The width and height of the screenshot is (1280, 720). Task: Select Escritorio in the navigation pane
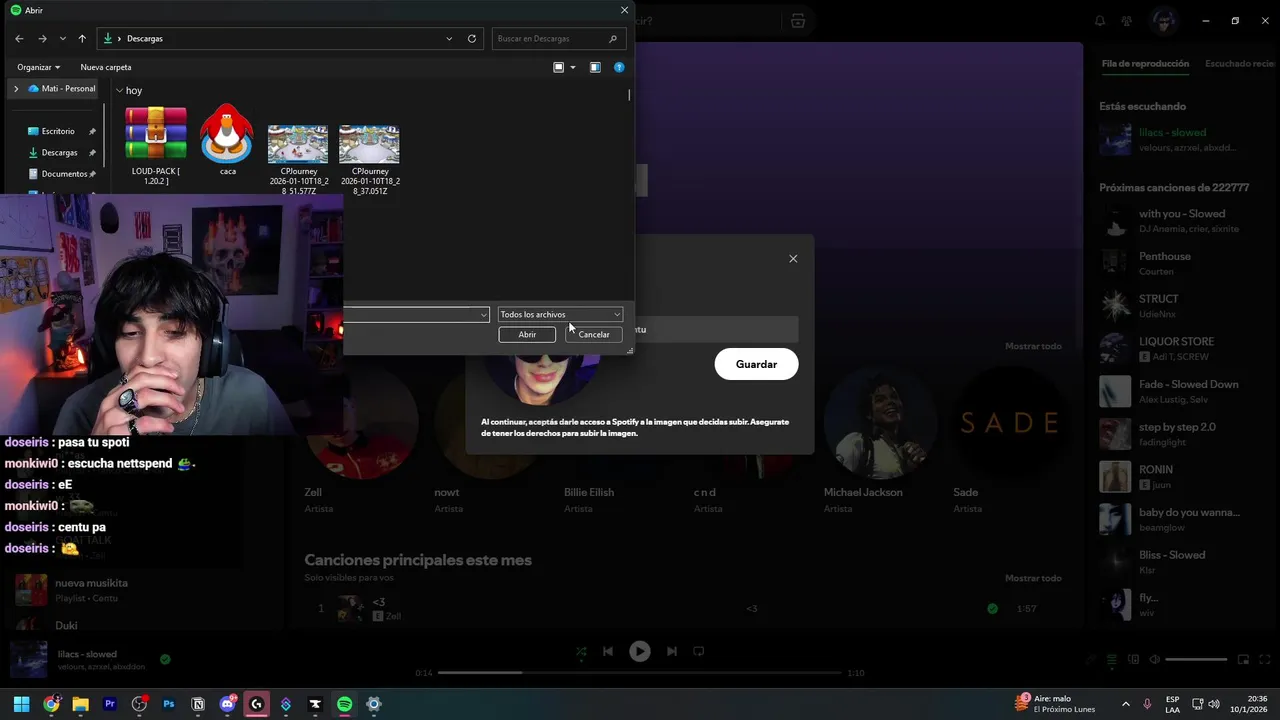coord(58,131)
